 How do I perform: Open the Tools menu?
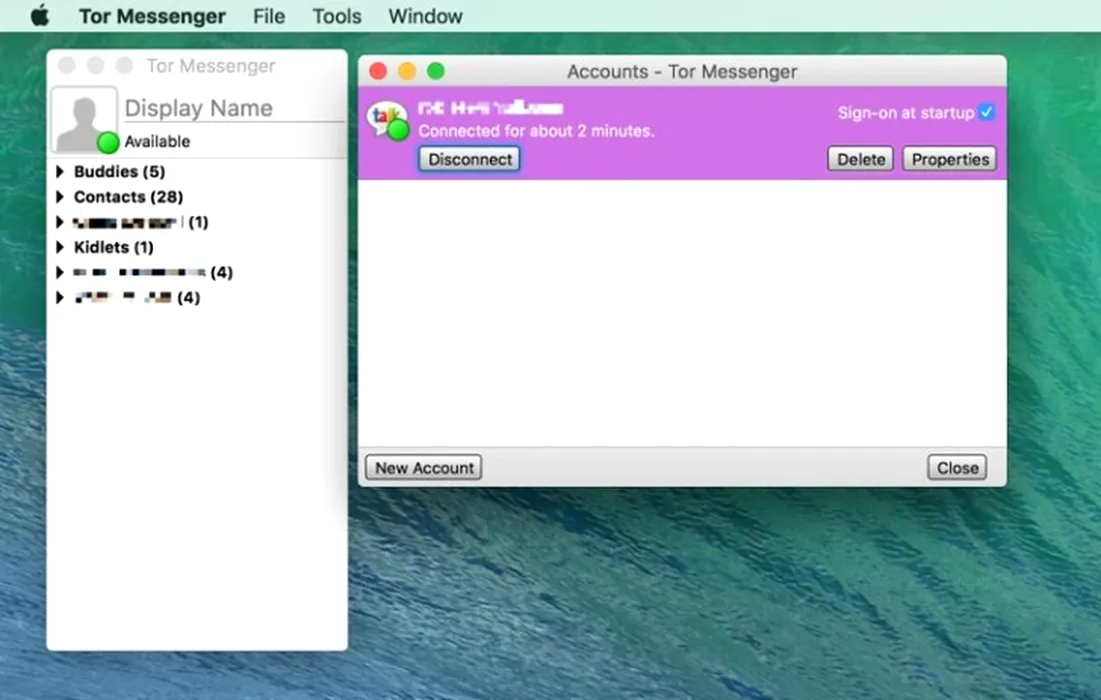coord(337,16)
